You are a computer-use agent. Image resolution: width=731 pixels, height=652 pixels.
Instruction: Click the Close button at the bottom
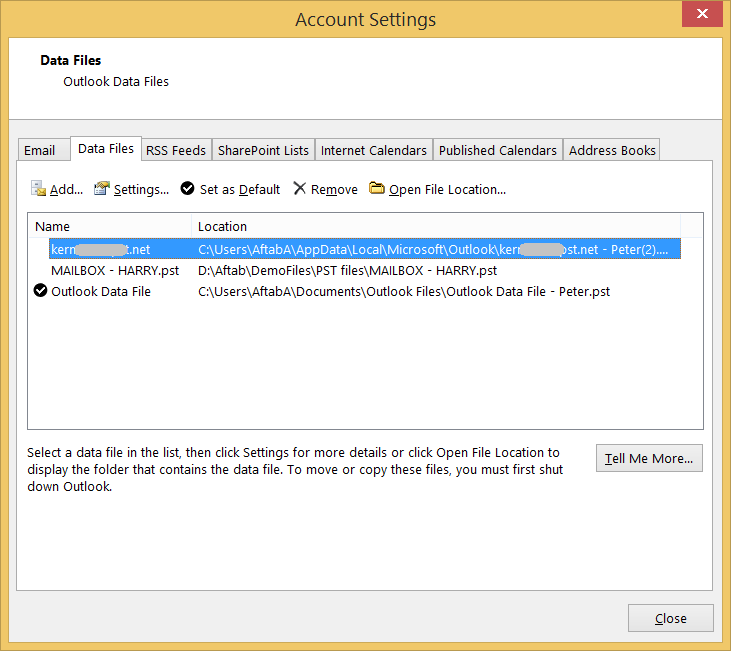(670, 618)
